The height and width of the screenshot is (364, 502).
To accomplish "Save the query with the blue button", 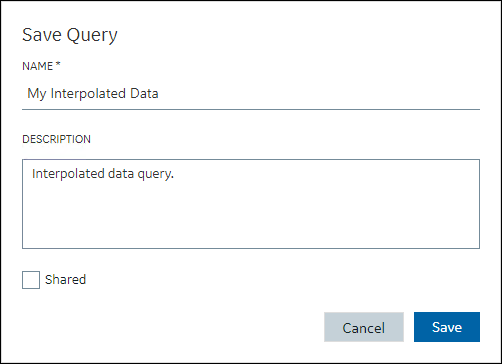I will pyautogui.click(x=447, y=327).
